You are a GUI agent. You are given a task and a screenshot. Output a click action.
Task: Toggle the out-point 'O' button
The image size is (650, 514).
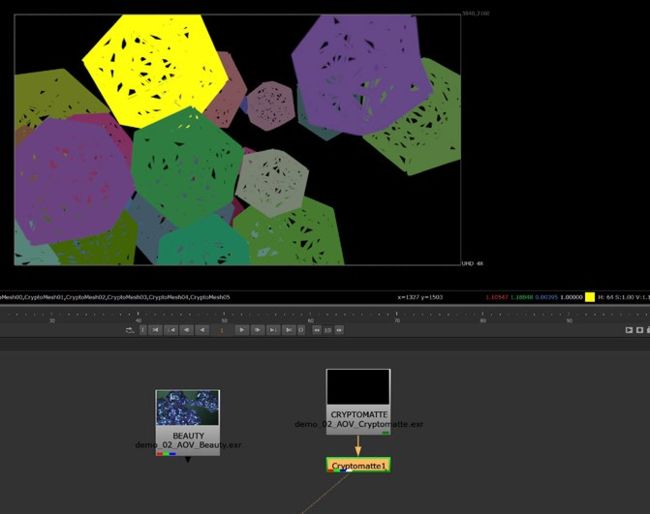click(301, 329)
